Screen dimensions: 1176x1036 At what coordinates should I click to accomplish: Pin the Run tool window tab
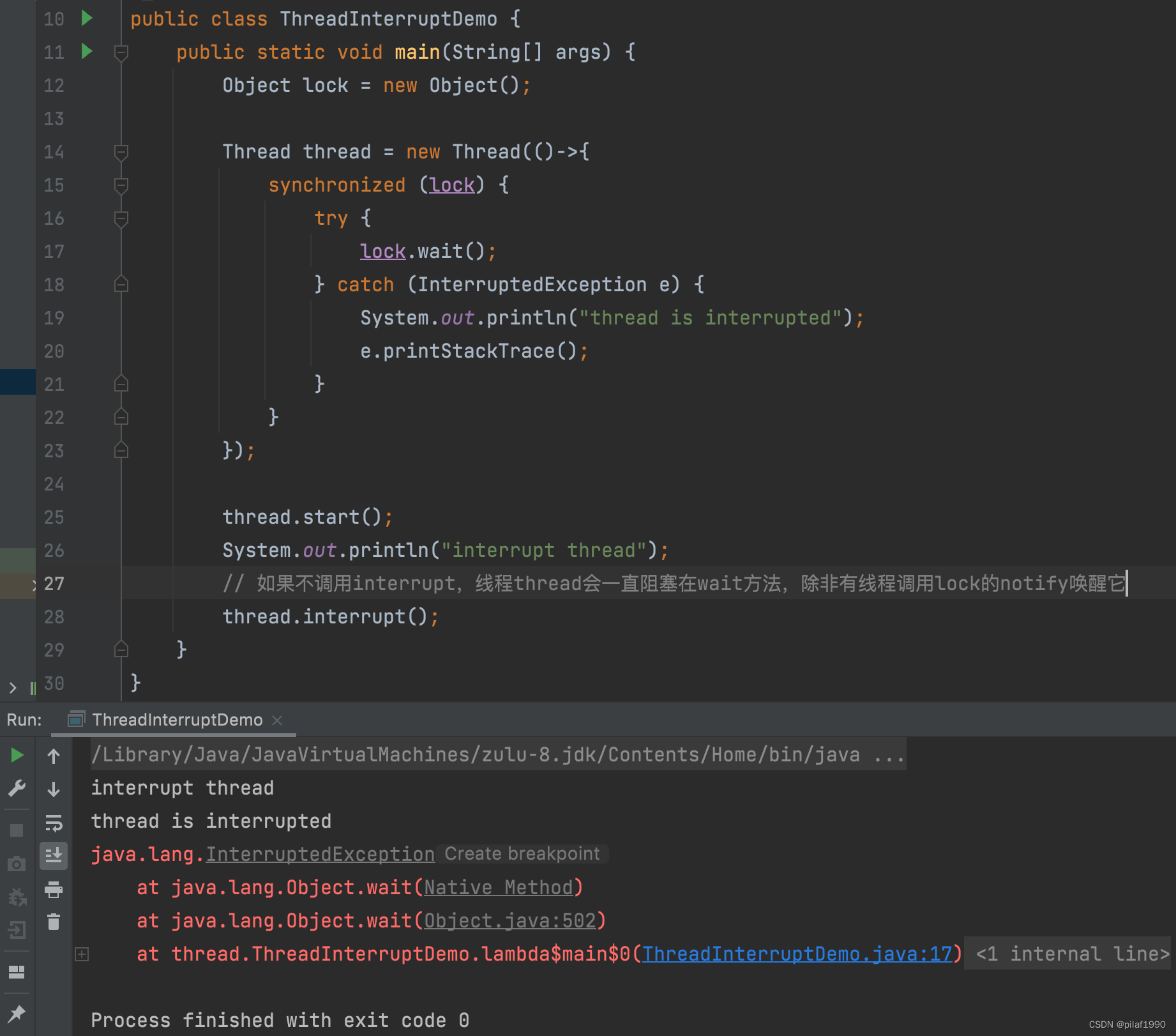pyautogui.click(x=17, y=1012)
